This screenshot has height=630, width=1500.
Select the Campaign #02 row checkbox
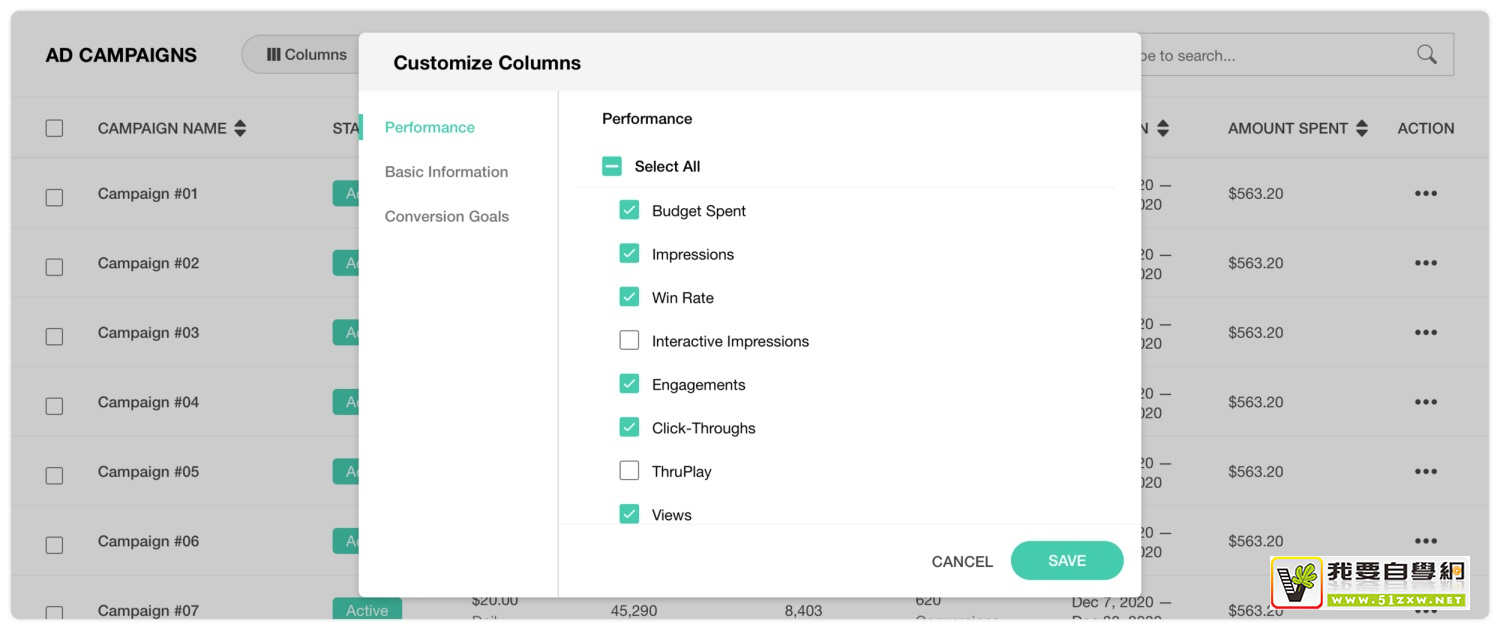[54, 267]
